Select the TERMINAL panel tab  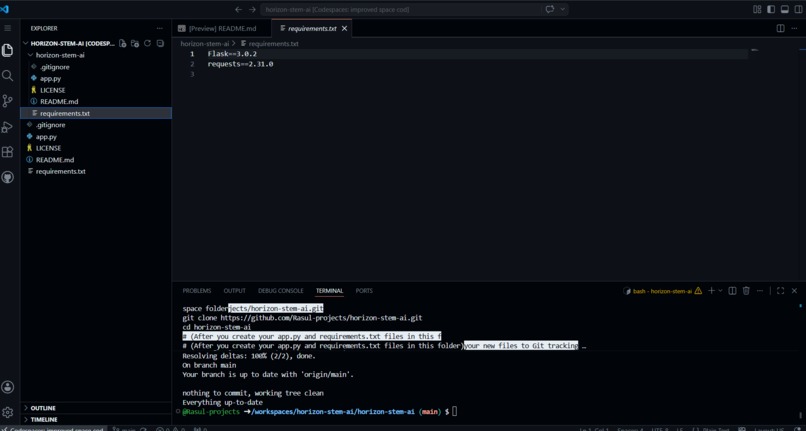(329, 291)
